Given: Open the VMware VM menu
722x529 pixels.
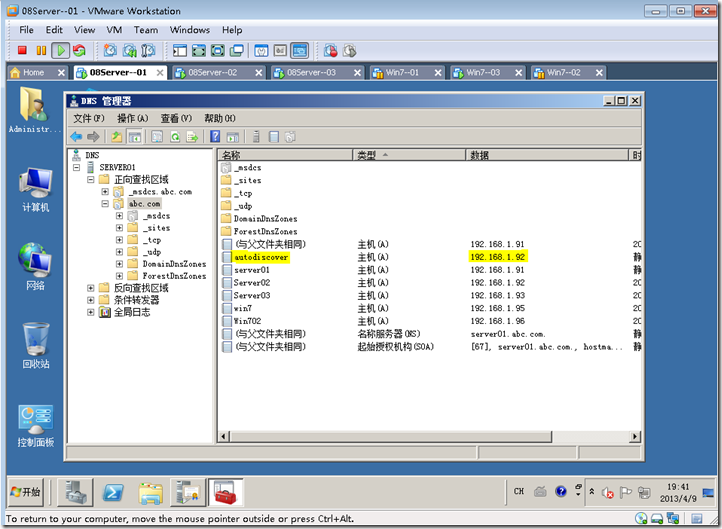Looking at the screenshot, I should tap(114, 30).
